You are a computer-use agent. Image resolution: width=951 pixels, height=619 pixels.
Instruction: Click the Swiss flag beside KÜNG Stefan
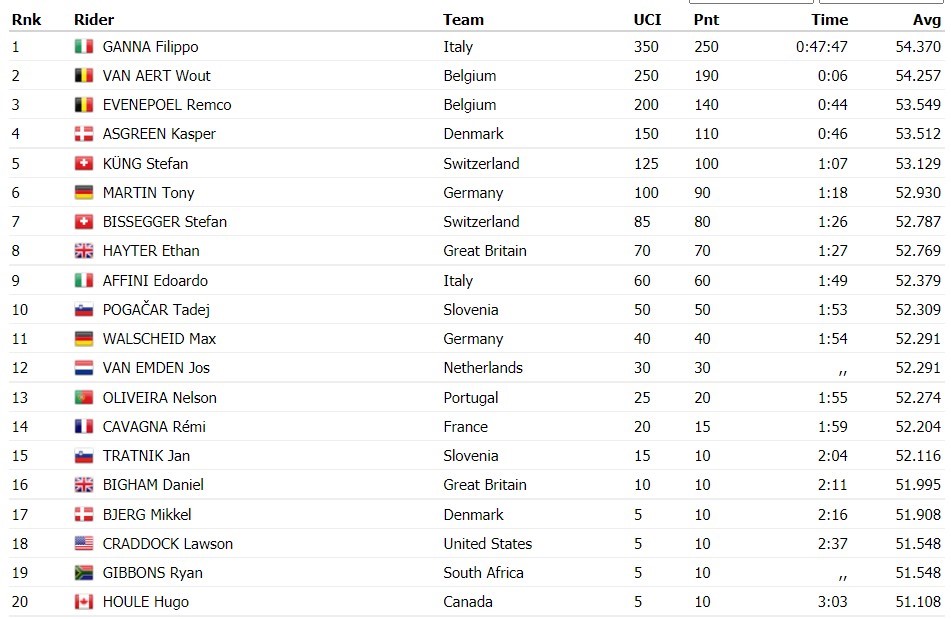[x=84, y=164]
